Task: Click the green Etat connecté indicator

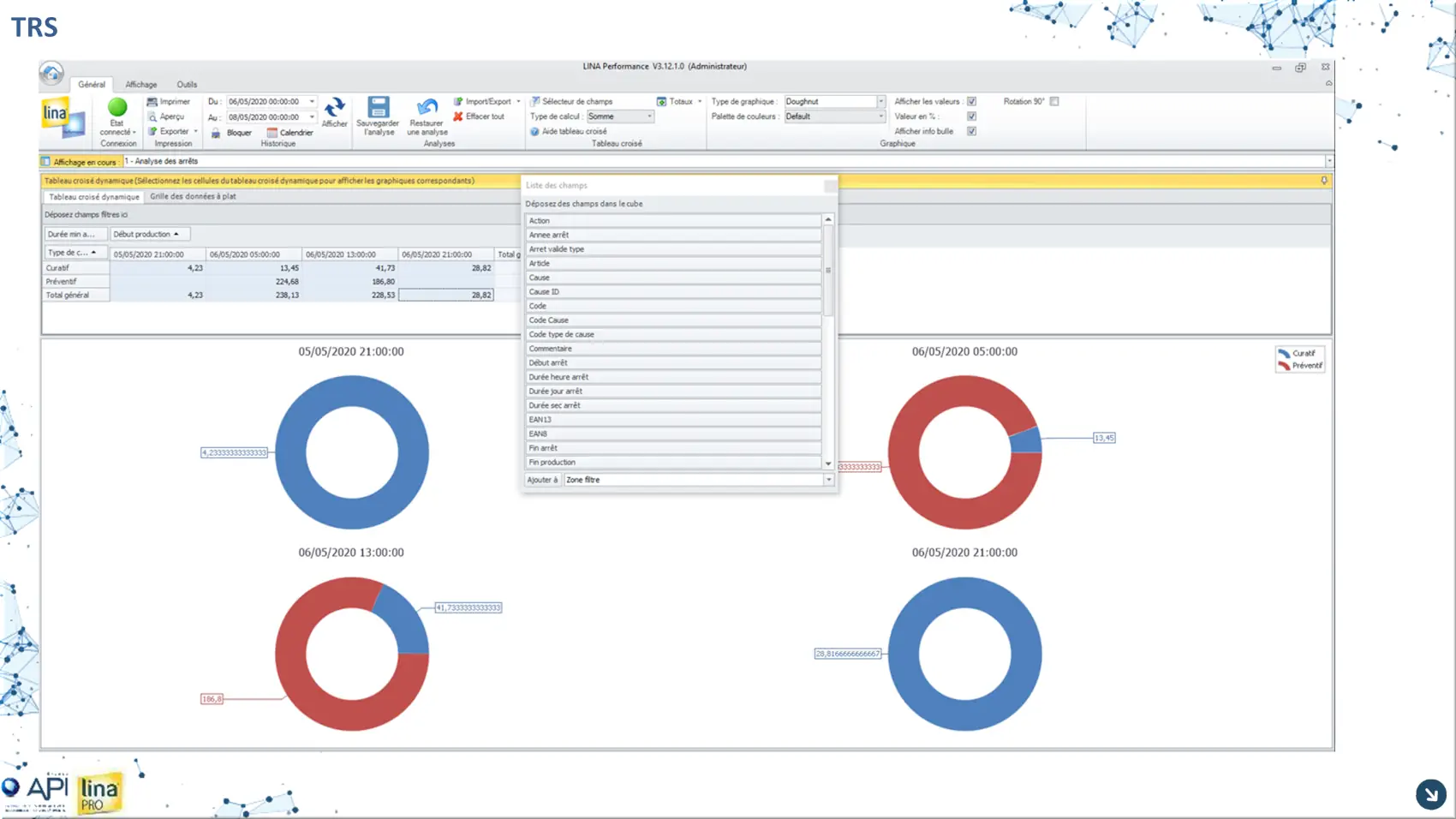Action: (x=117, y=107)
